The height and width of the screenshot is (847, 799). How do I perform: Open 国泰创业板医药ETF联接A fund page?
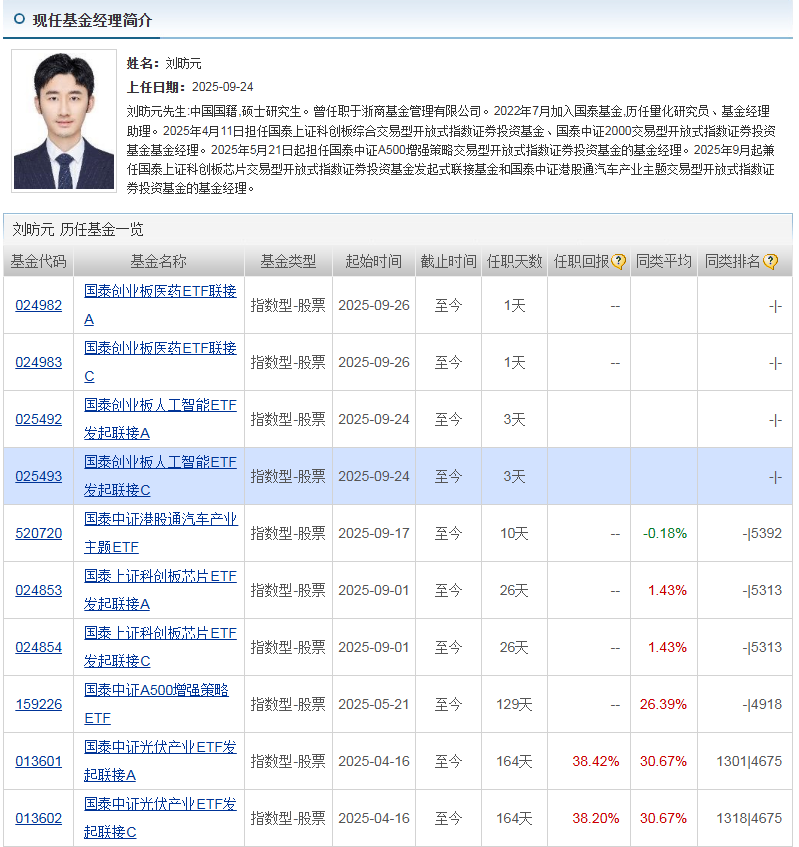[160, 291]
